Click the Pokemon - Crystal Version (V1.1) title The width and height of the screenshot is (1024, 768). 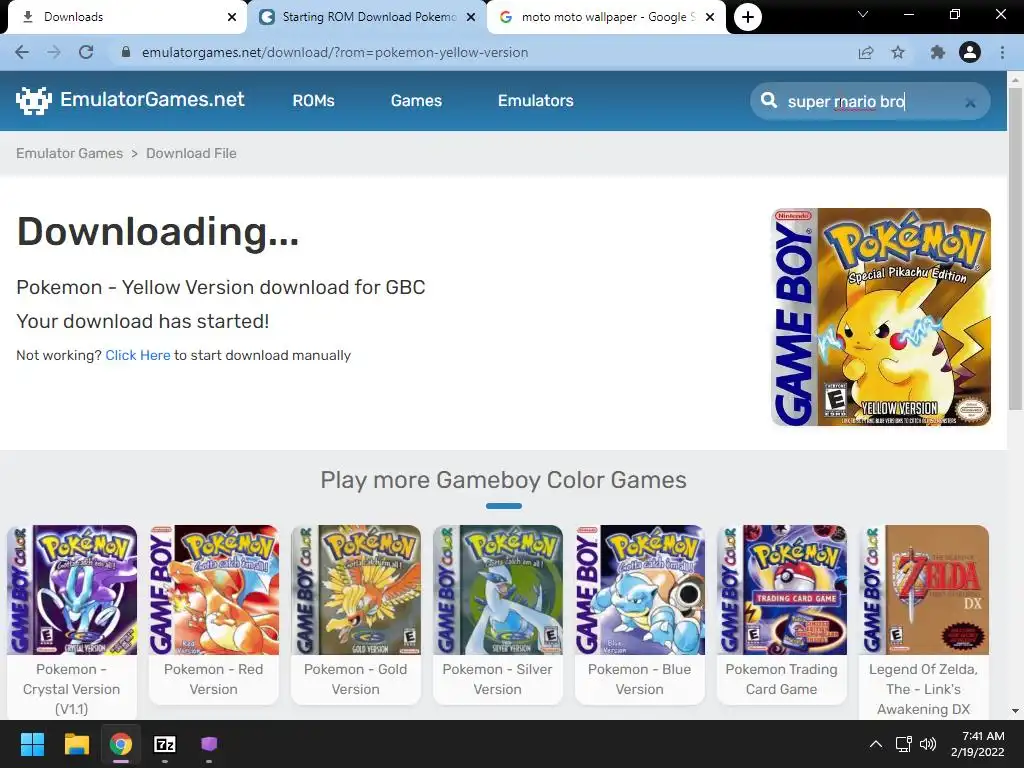click(72, 689)
